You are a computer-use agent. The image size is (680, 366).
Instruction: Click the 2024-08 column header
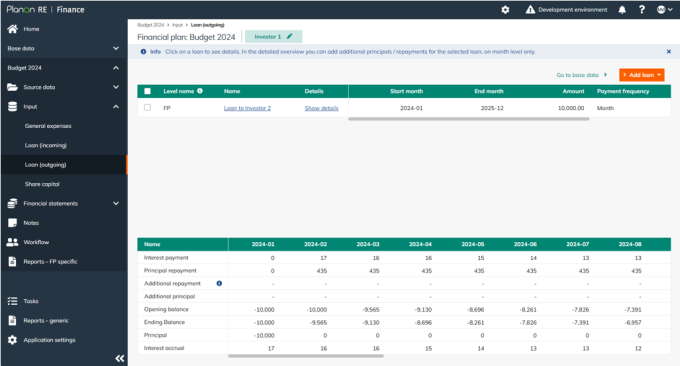click(630, 244)
